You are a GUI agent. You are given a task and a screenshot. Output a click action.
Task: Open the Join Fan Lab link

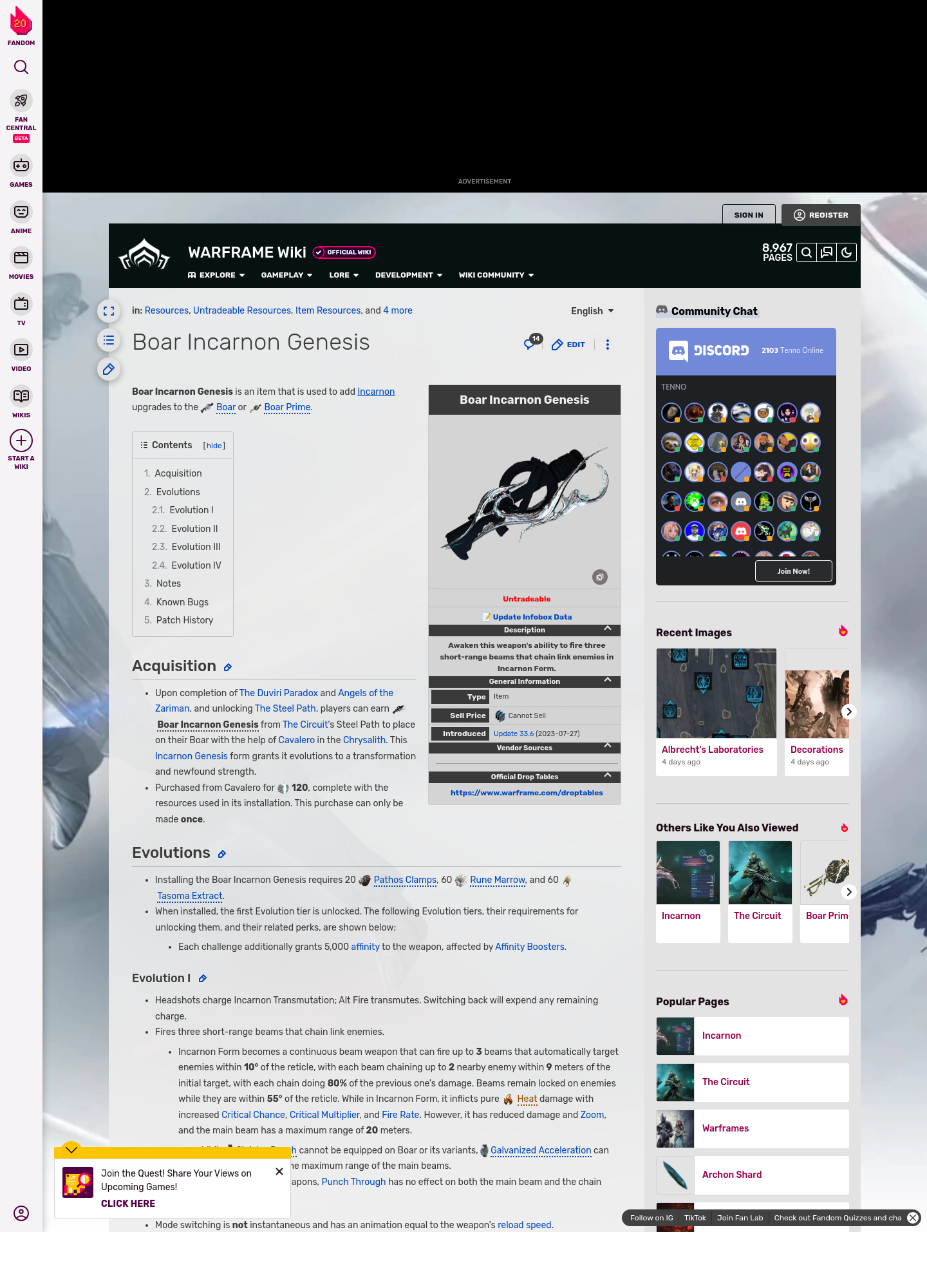click(740, 1218)
